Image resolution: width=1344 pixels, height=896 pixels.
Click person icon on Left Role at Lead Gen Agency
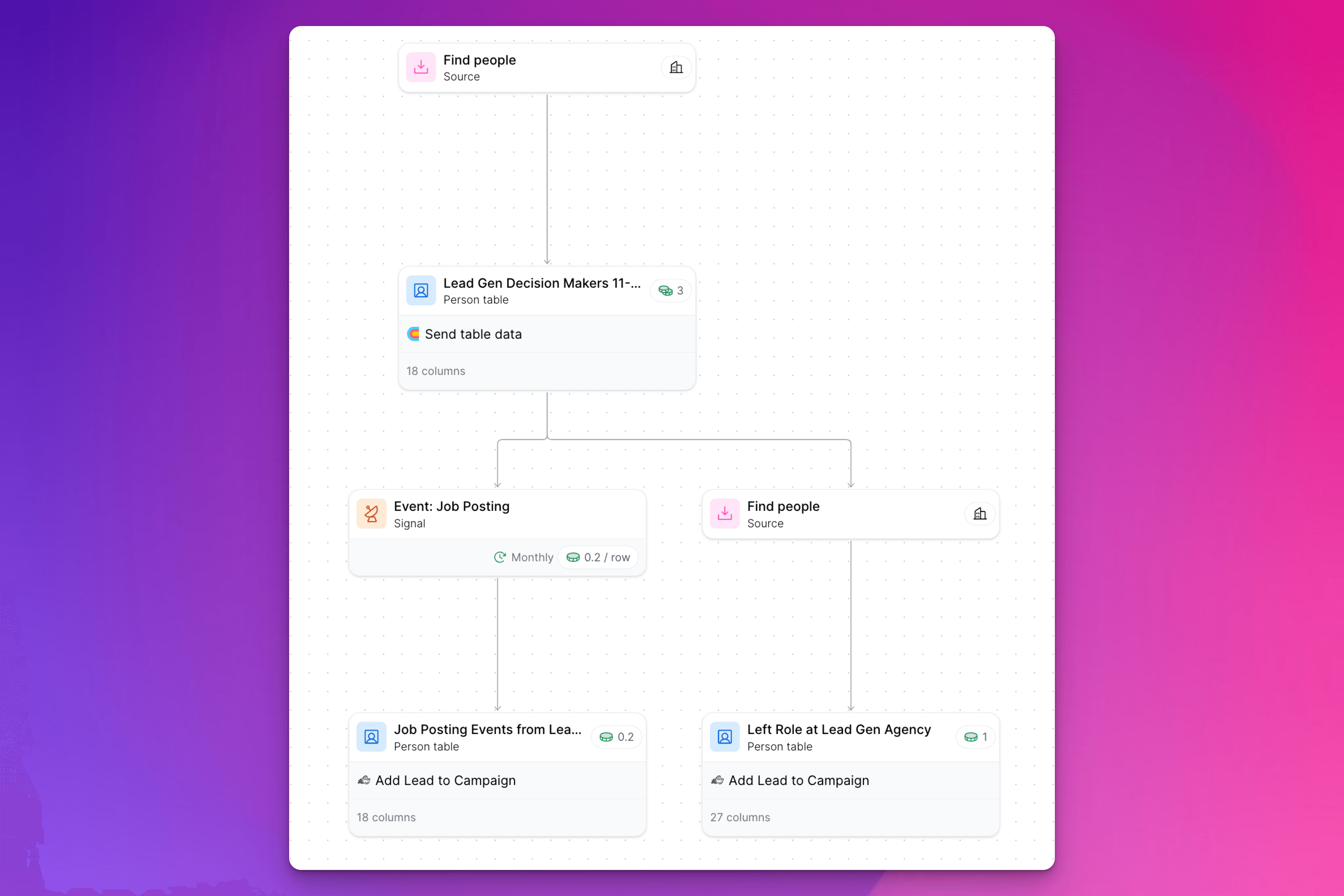coord(725,737)
